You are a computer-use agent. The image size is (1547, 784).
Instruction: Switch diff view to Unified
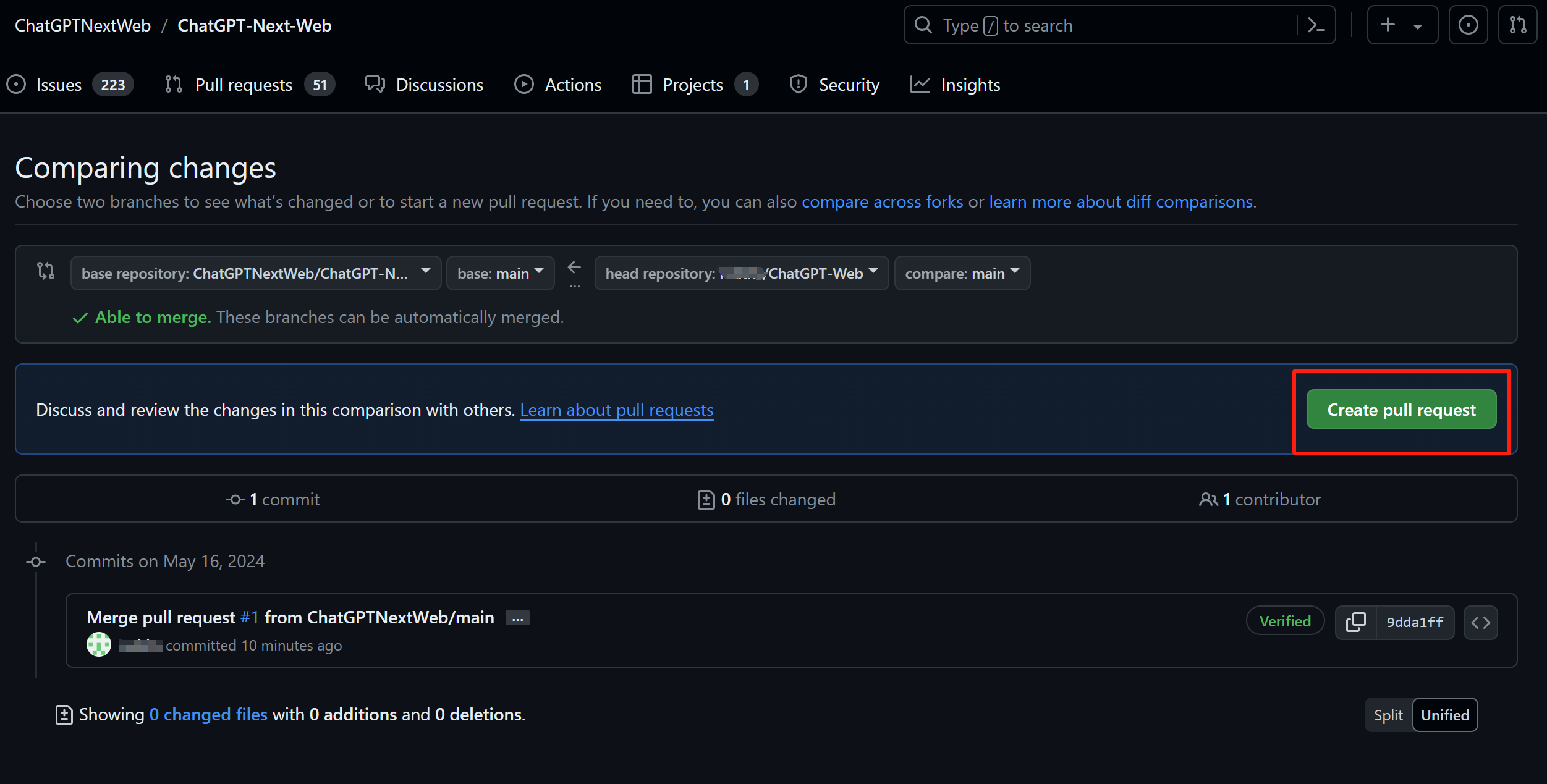[1445, 715]
